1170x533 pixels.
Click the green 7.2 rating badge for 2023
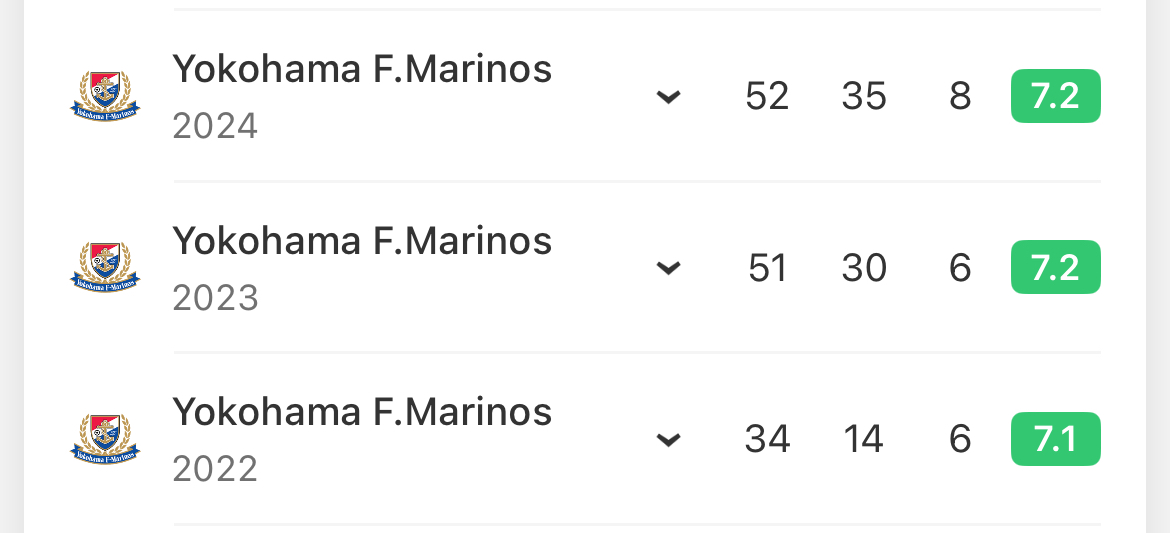1055,267
